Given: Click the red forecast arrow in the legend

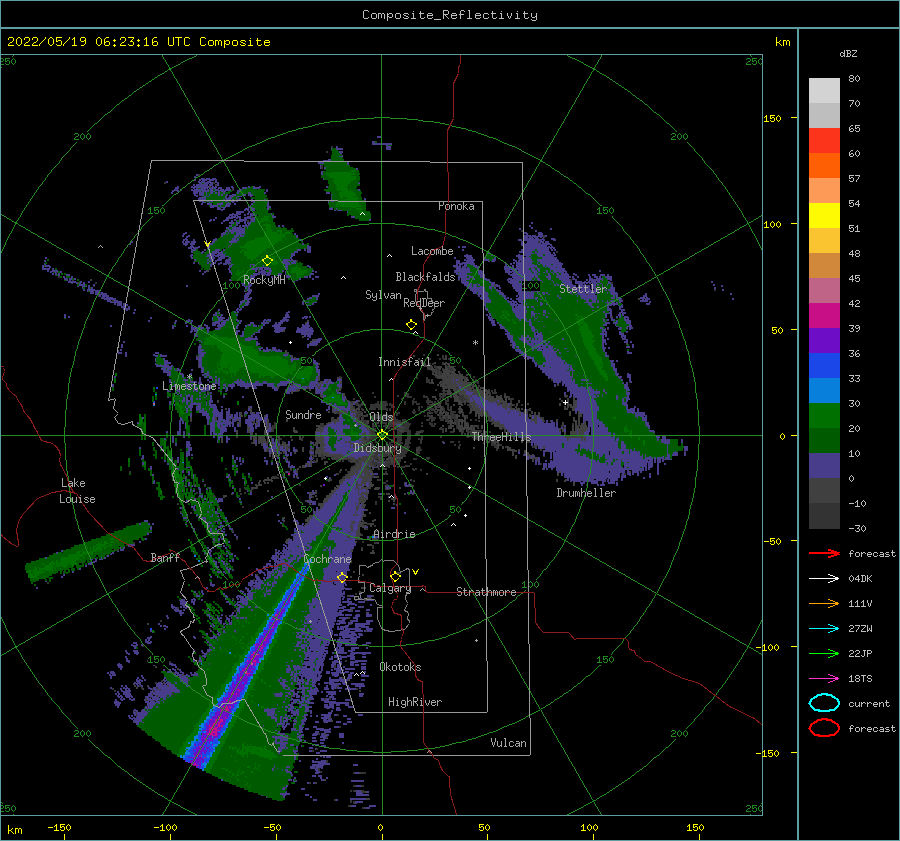Looking at the screenshot, I should point(824,553).
